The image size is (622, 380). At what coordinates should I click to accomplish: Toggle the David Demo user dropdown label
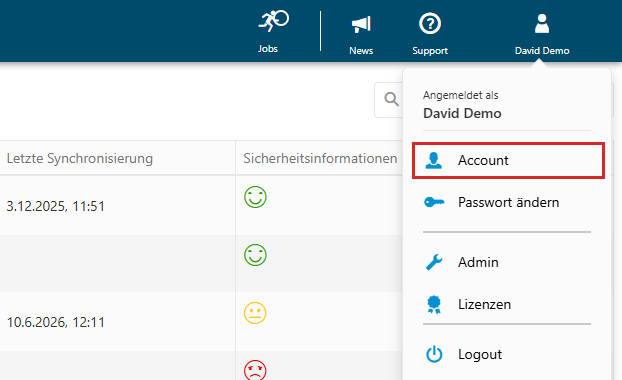point(542,51)
